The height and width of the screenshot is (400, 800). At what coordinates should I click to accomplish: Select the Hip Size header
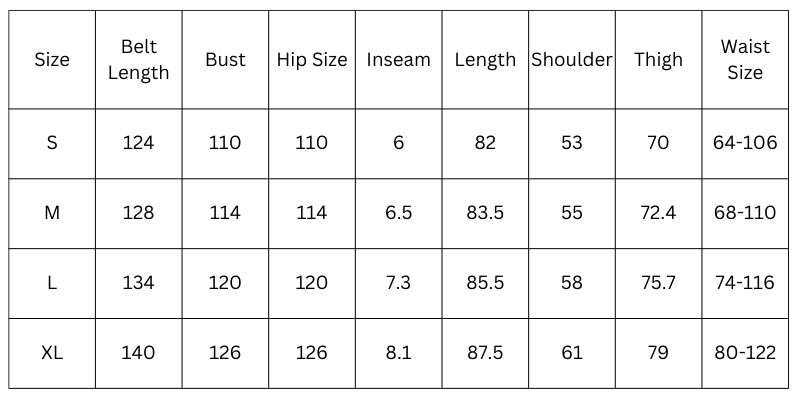pyautogui.click(x=312, y=60)
